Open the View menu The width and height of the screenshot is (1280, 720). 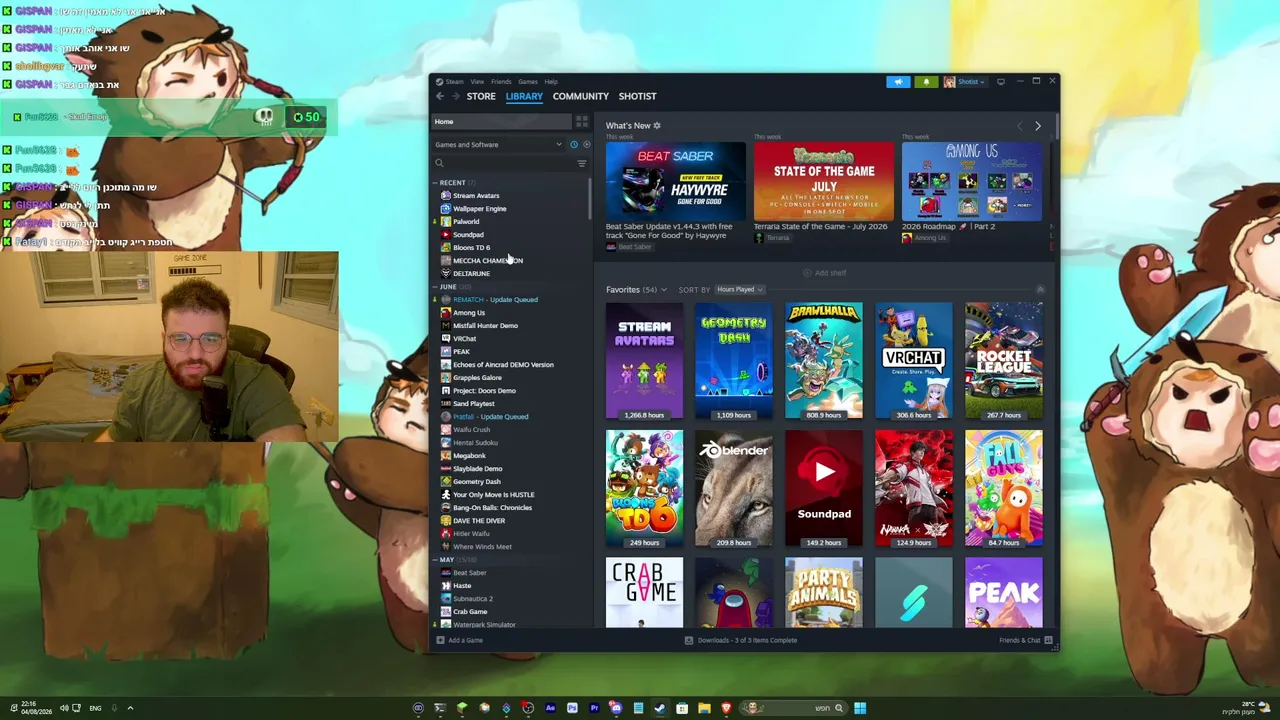pos(477,82)
